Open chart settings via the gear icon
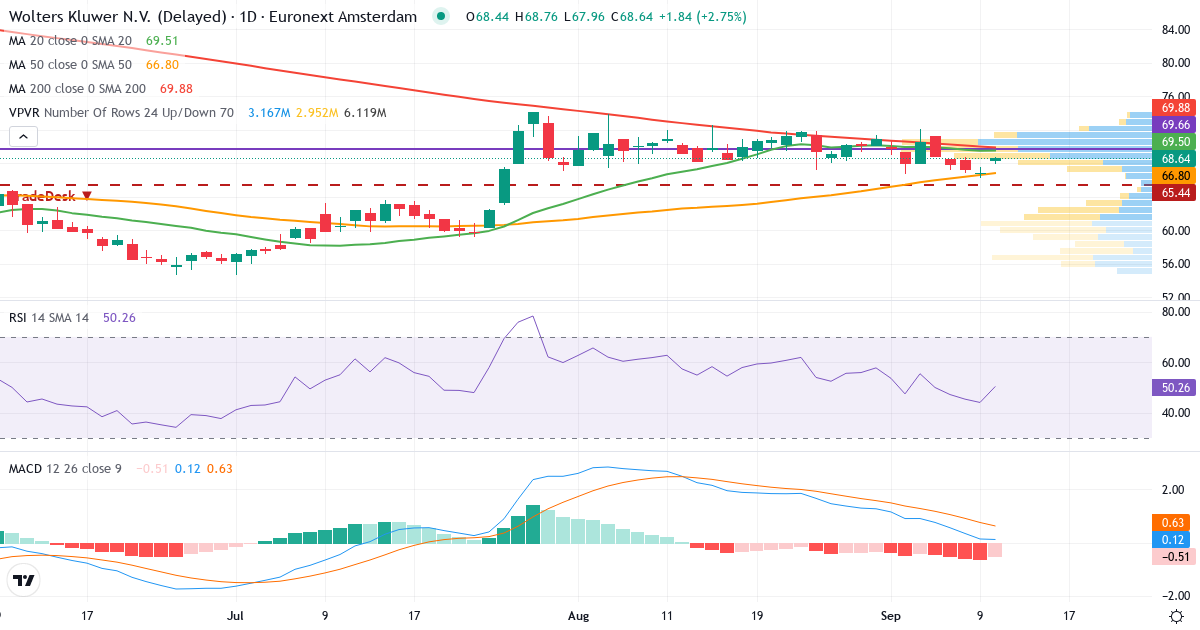This screenshot has width=1200, height=630. (x=1177, y=615)
